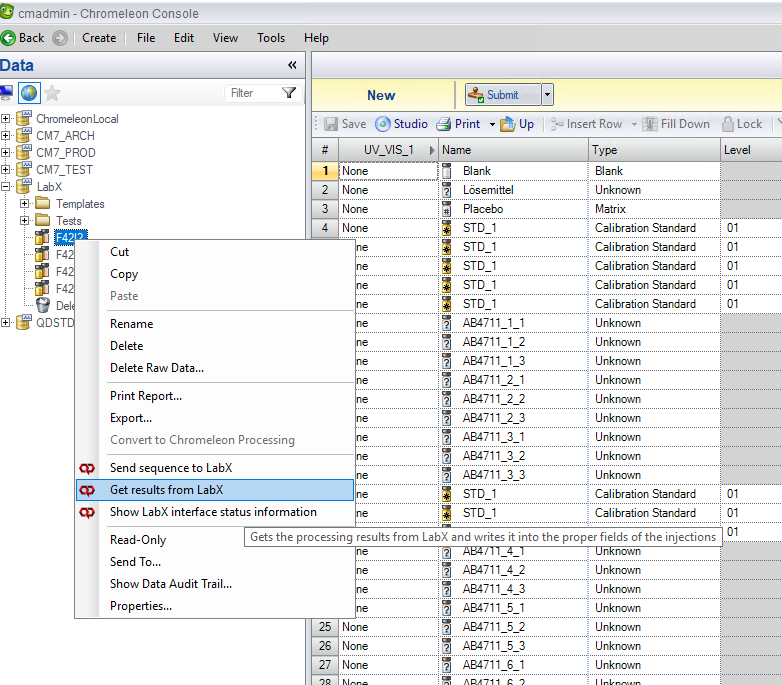Open the Edit menu
782x685 pixels.
pos(184,38)
